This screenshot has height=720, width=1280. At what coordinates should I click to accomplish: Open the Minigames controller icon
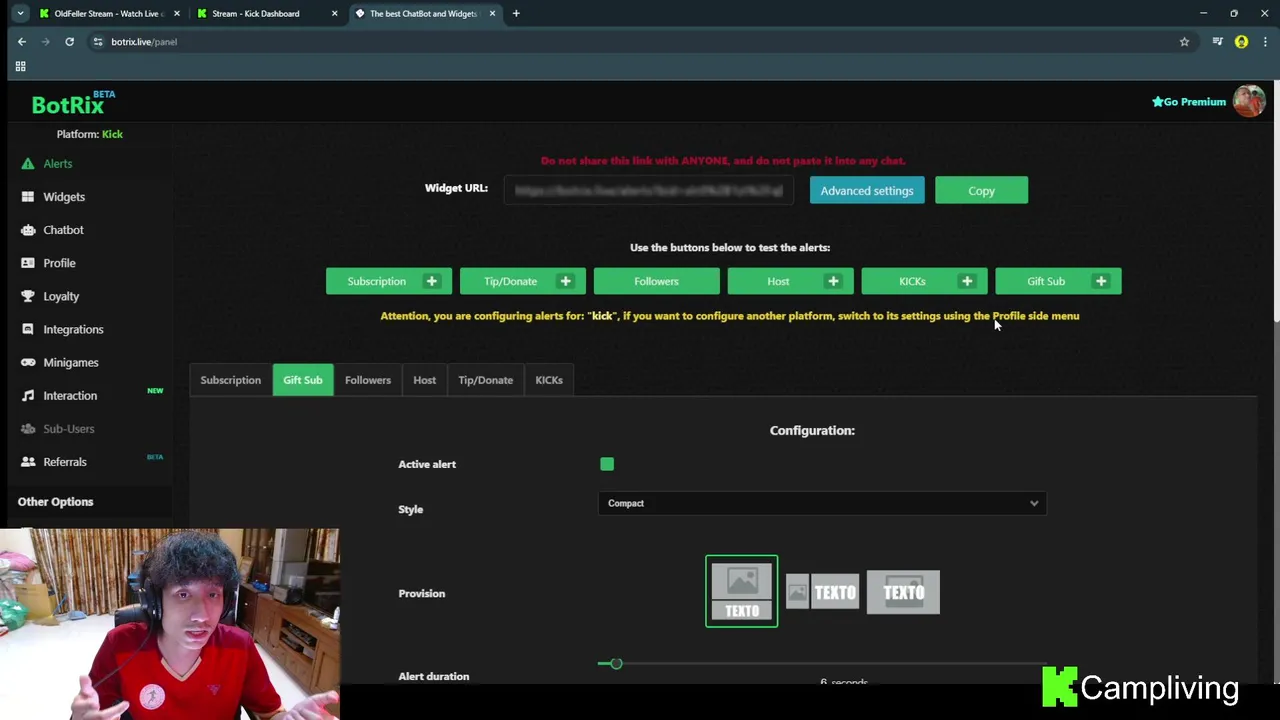point(27,362)
